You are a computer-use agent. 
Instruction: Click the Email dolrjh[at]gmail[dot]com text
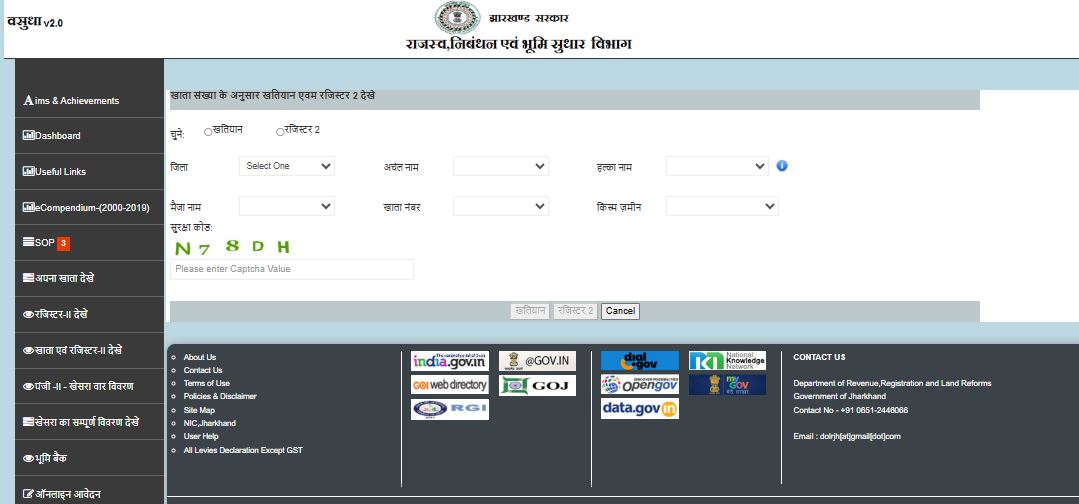tap(847, 437)
